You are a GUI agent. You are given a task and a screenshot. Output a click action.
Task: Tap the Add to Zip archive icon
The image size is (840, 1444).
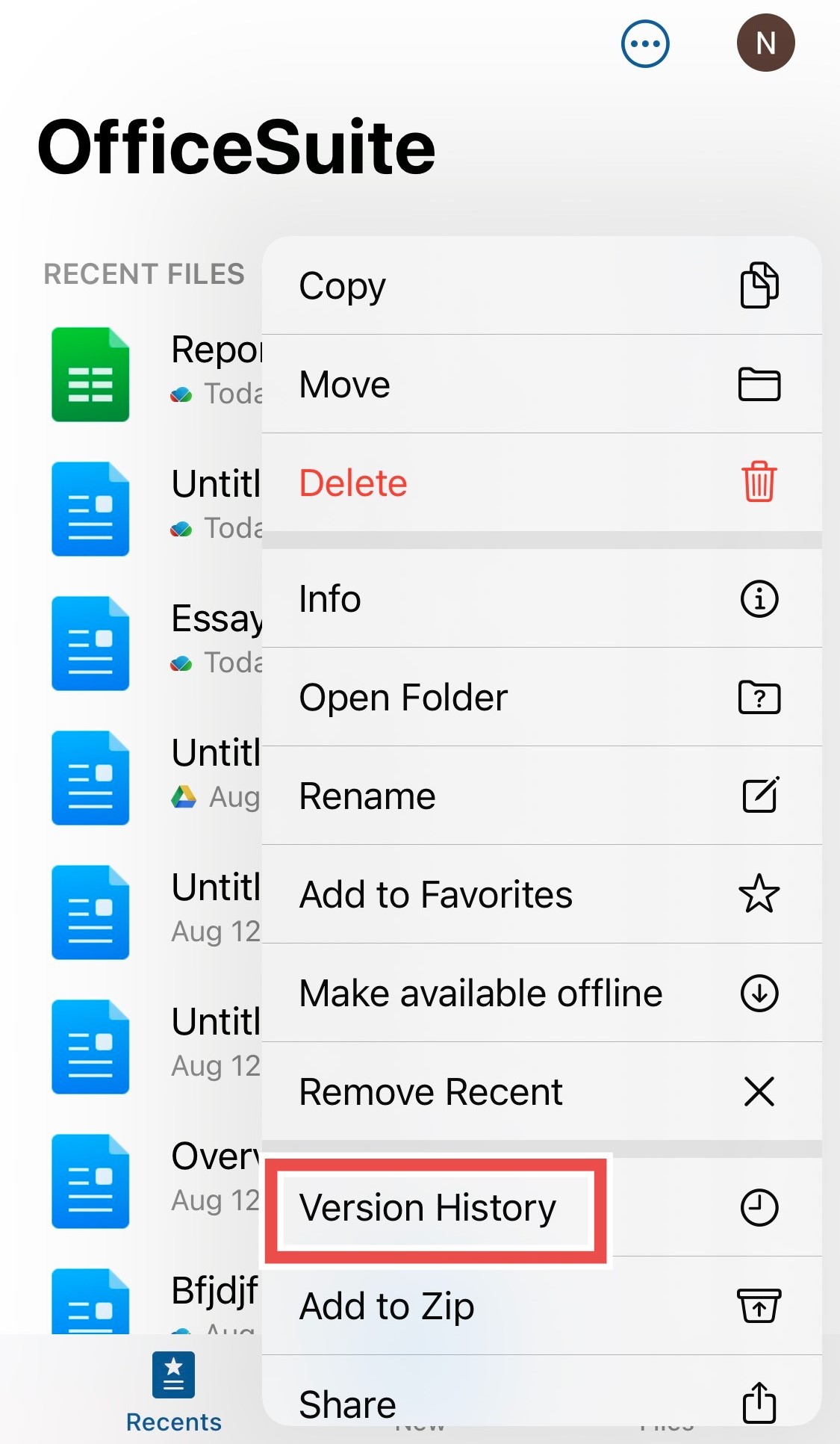pos(759,1305)
